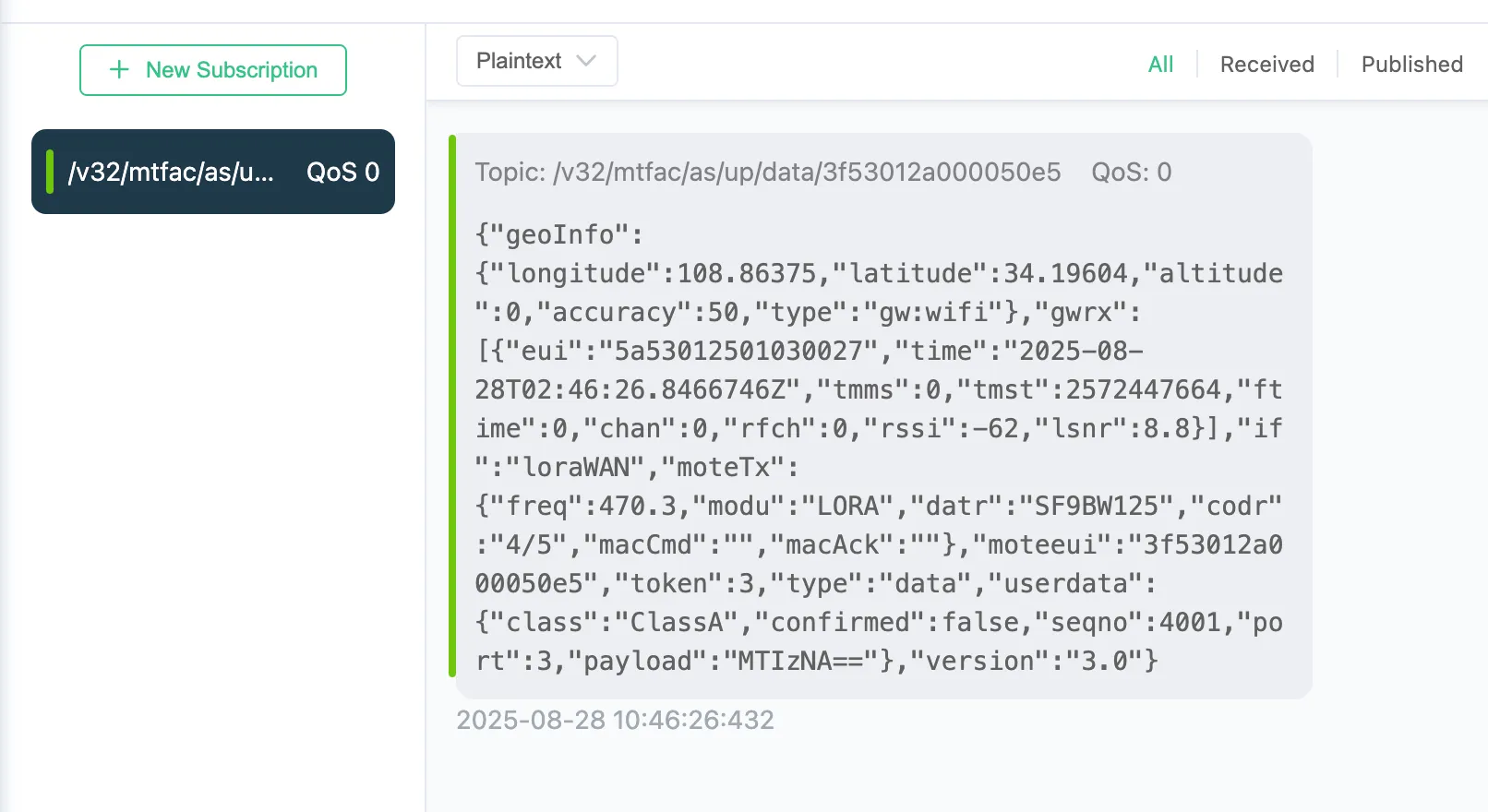Screen dimensions: 1488x812
Task: Filter by Published messages
Action: tap(1411, 65)
